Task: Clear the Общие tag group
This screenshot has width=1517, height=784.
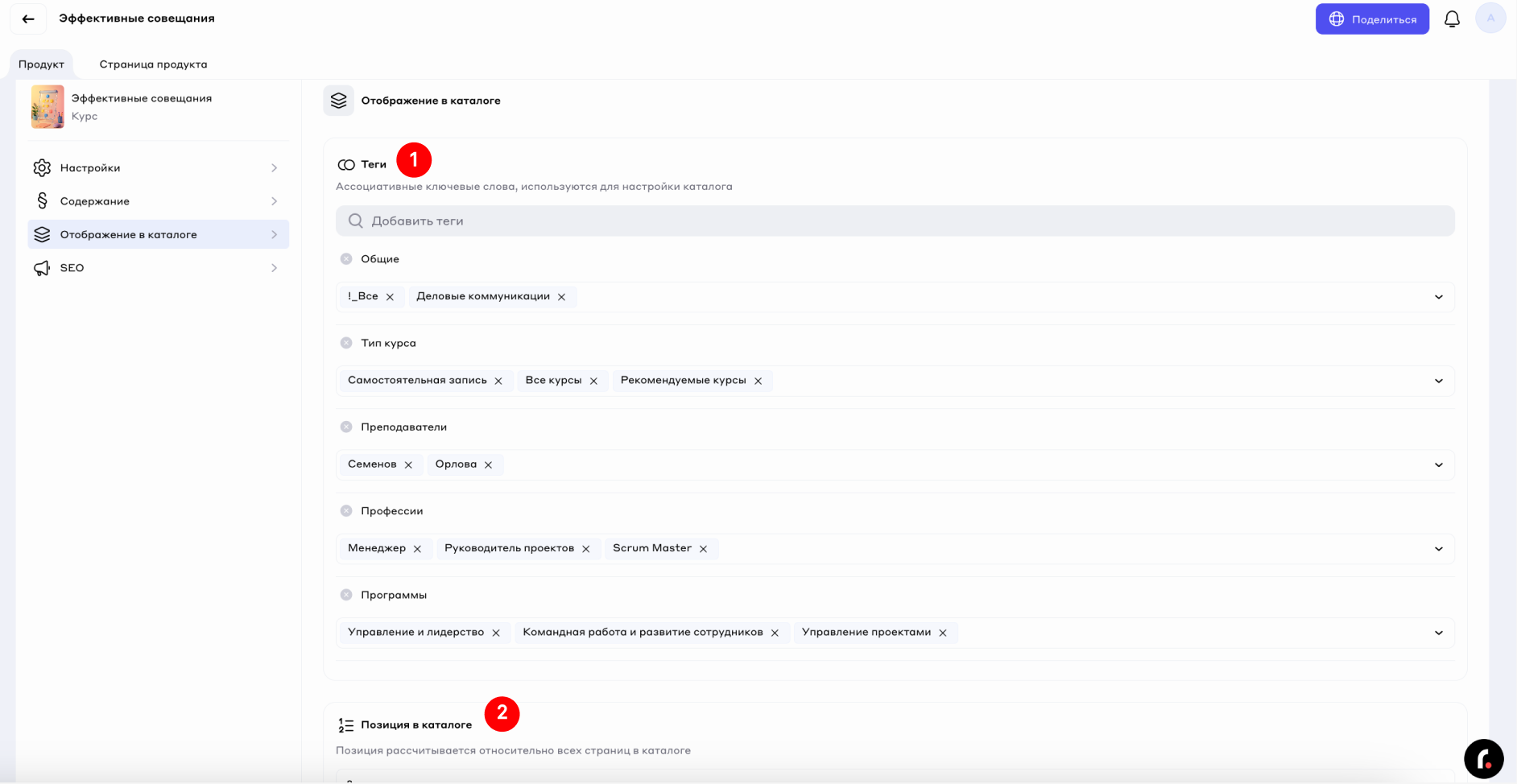Action: tap(346, 259)
